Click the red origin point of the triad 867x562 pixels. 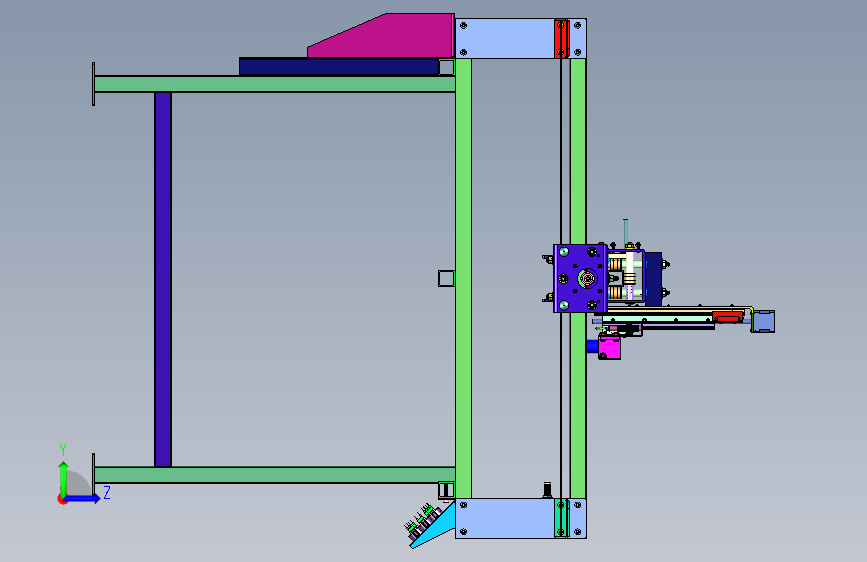point(61,499)
